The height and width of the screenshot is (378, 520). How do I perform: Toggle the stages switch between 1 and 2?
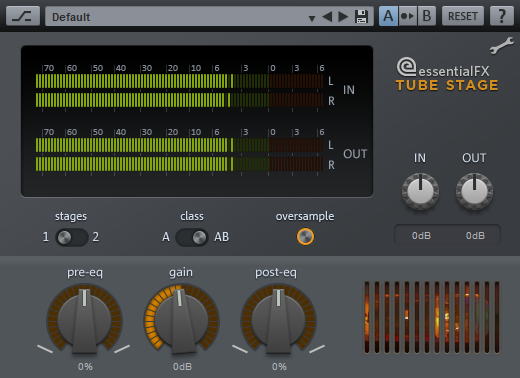71,237
